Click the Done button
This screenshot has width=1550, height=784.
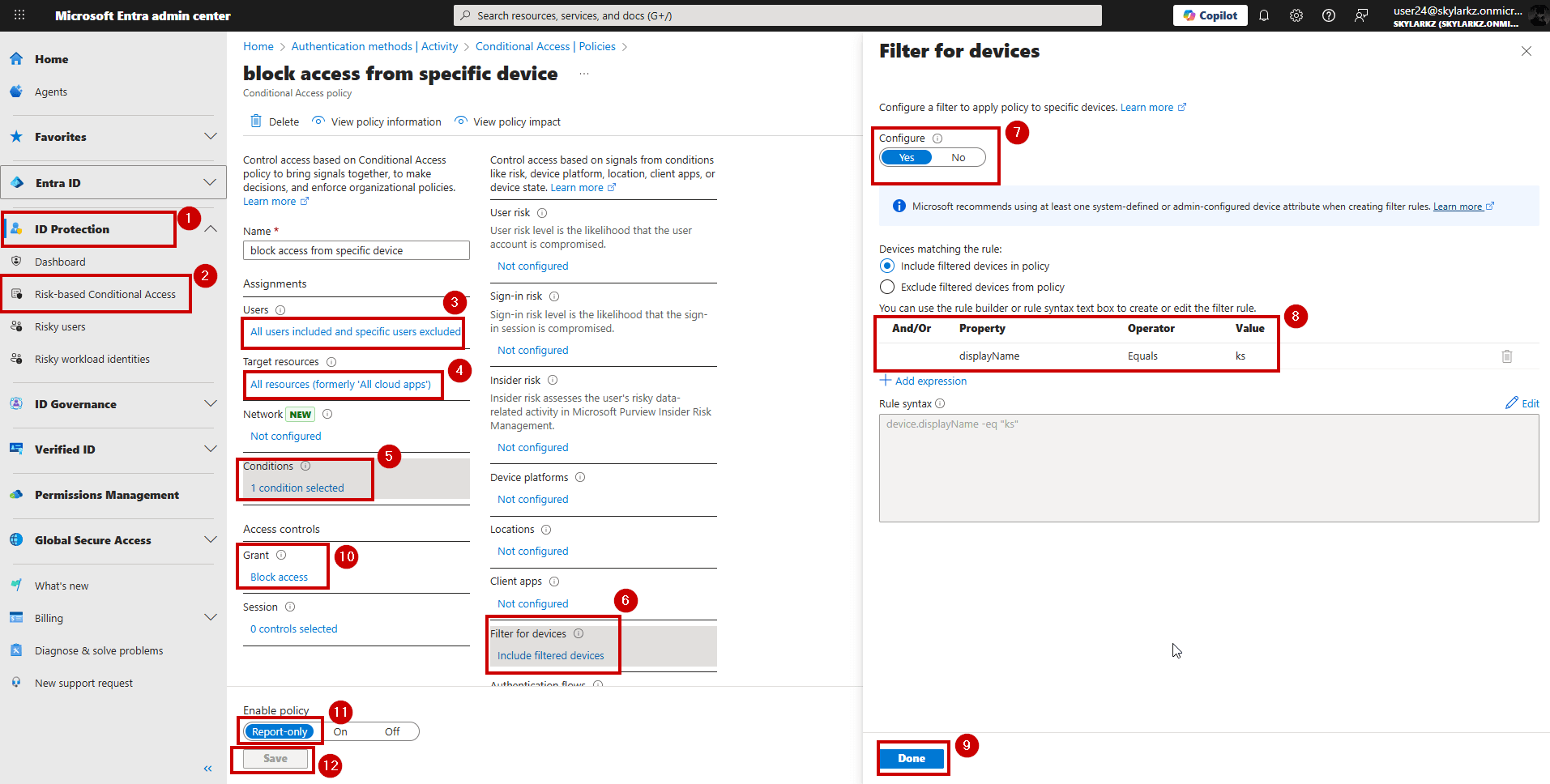(912, 757)
